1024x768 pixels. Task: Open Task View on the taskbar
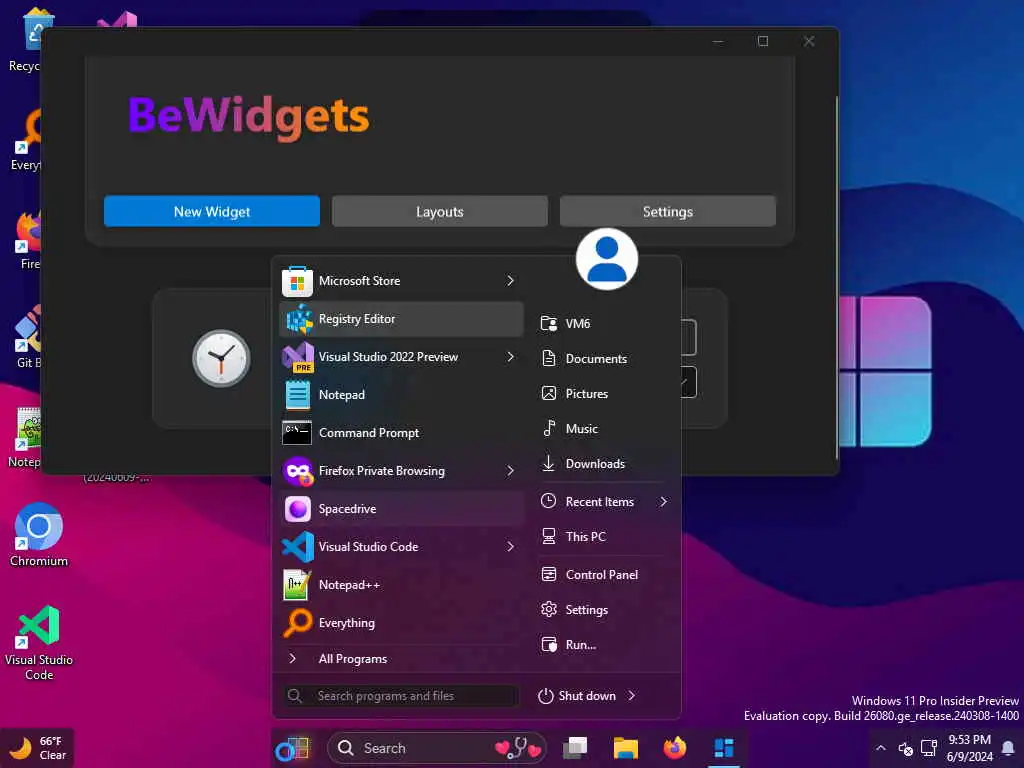tap(575, 748)
